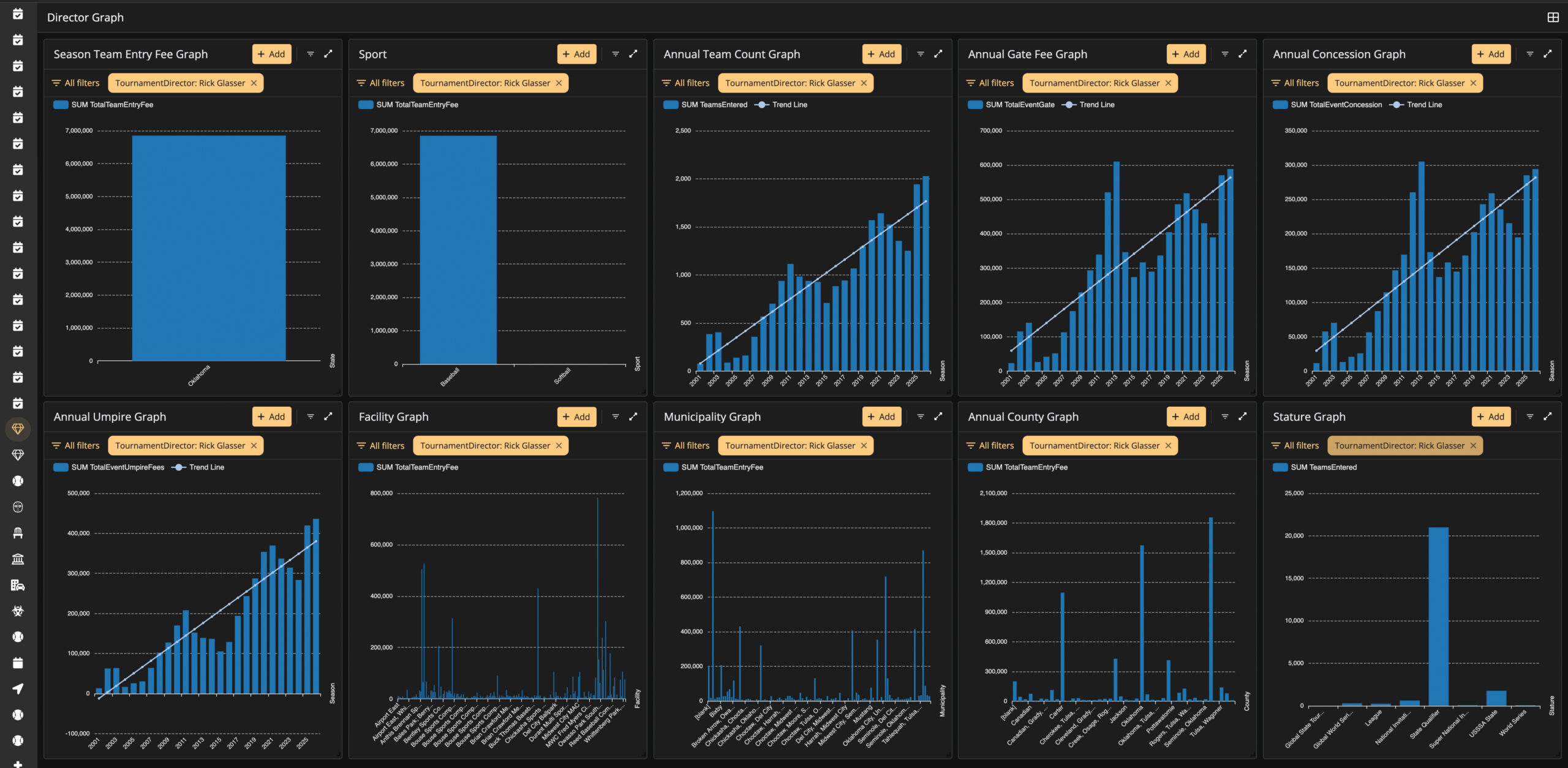Toggle SUM TotalEventUmpireFees legend series
Image resolution: width=1568 pixels, height=768 pixels.
(109, 467)
